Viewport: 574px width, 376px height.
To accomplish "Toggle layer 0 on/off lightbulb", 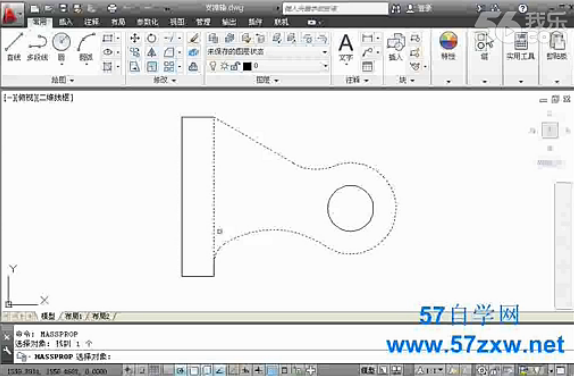I will (x=213, y=66).
